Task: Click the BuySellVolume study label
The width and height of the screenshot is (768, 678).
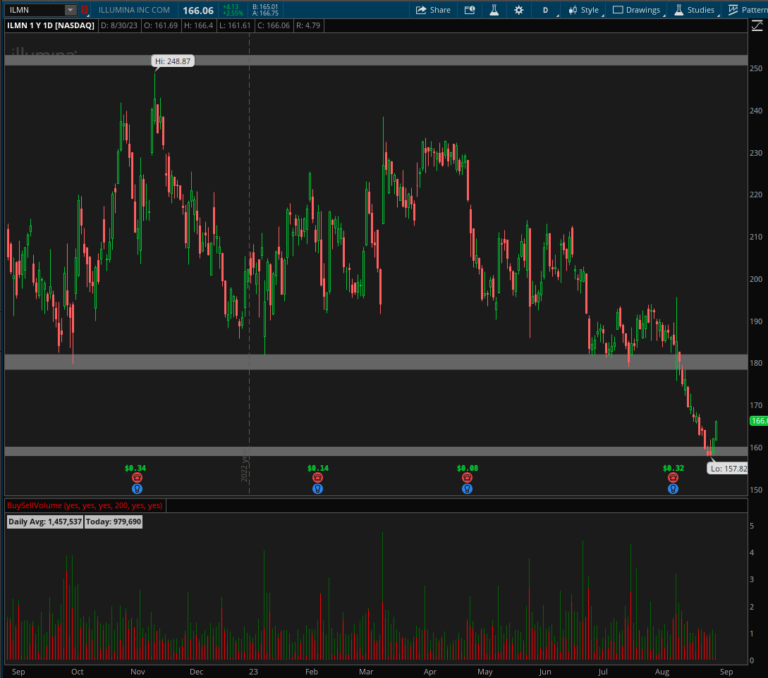Action: pyautogui.click(x=85, y=506)
